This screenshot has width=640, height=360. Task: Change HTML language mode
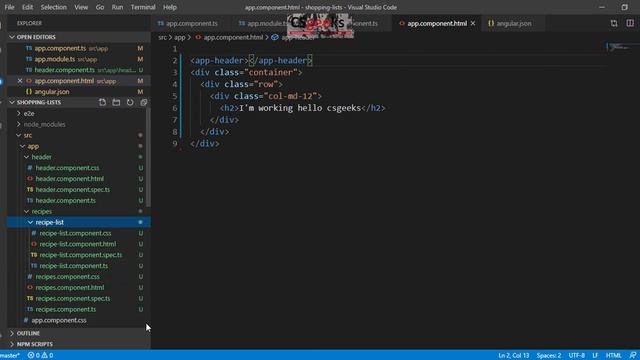point(613,356)
